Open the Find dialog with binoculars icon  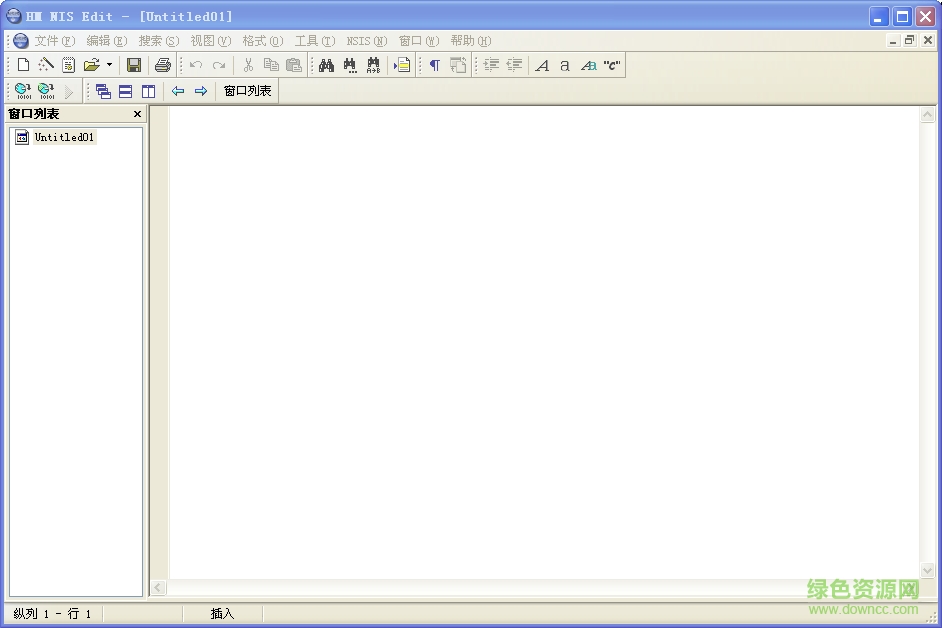point(326,65)
